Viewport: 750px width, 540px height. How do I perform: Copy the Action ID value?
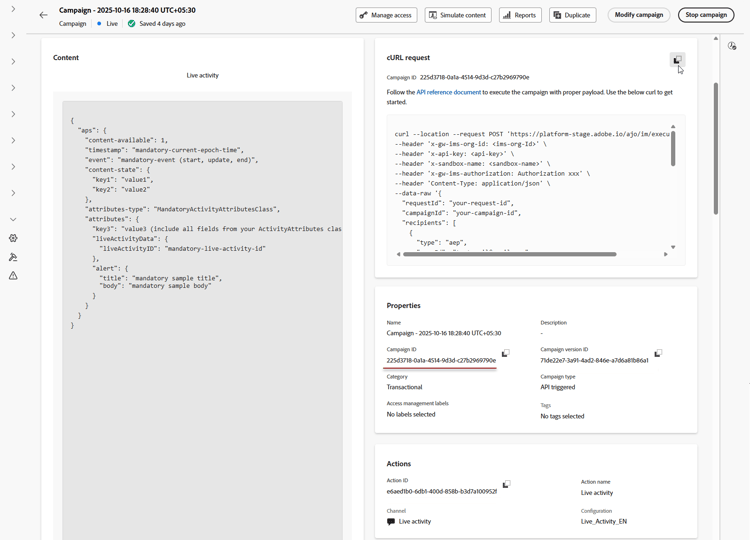506,485
